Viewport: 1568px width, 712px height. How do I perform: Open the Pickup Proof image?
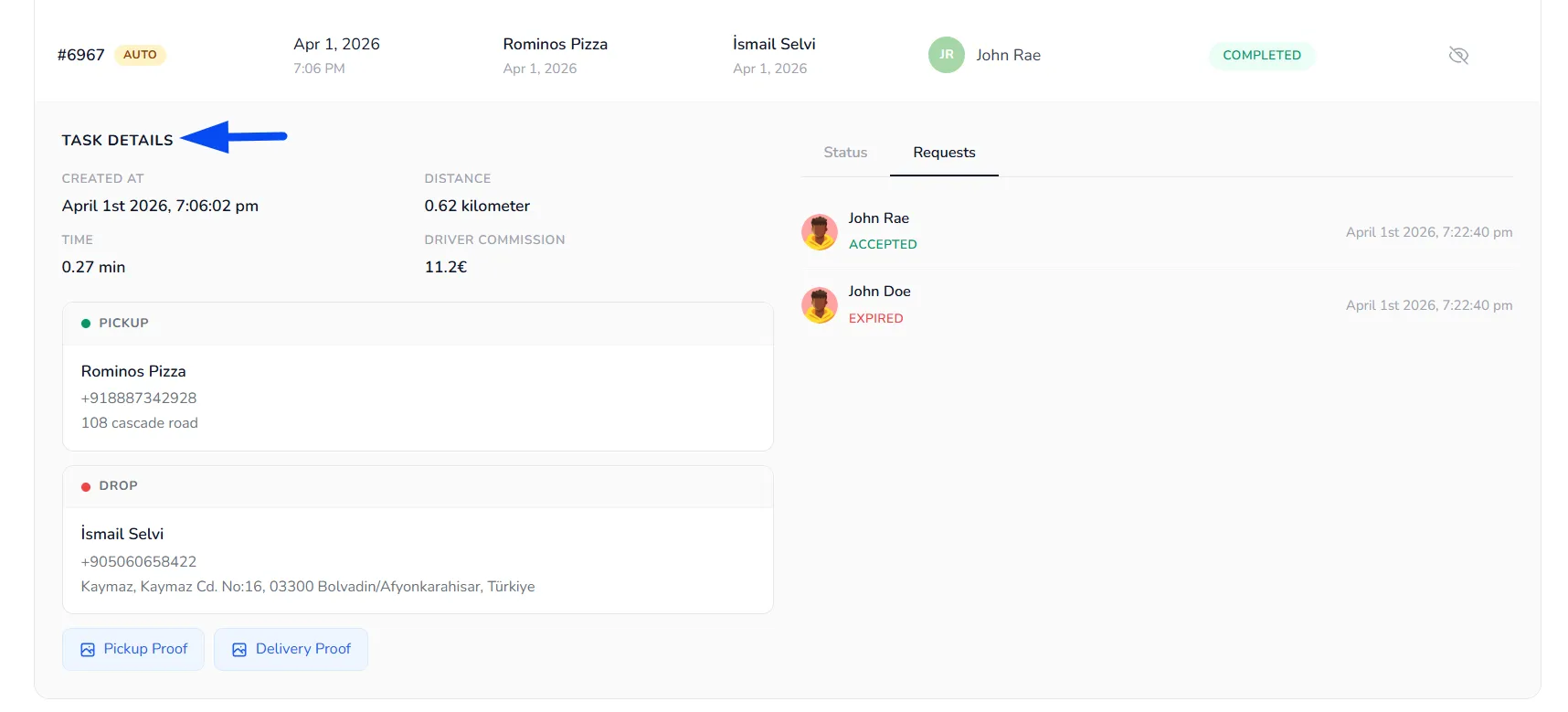coord(133,649)
